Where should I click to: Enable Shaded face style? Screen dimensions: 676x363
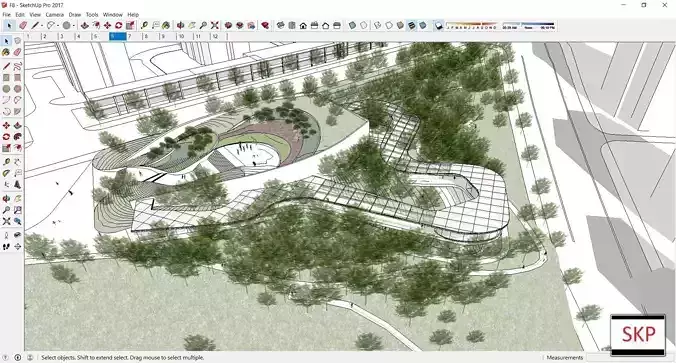point(400,26)
